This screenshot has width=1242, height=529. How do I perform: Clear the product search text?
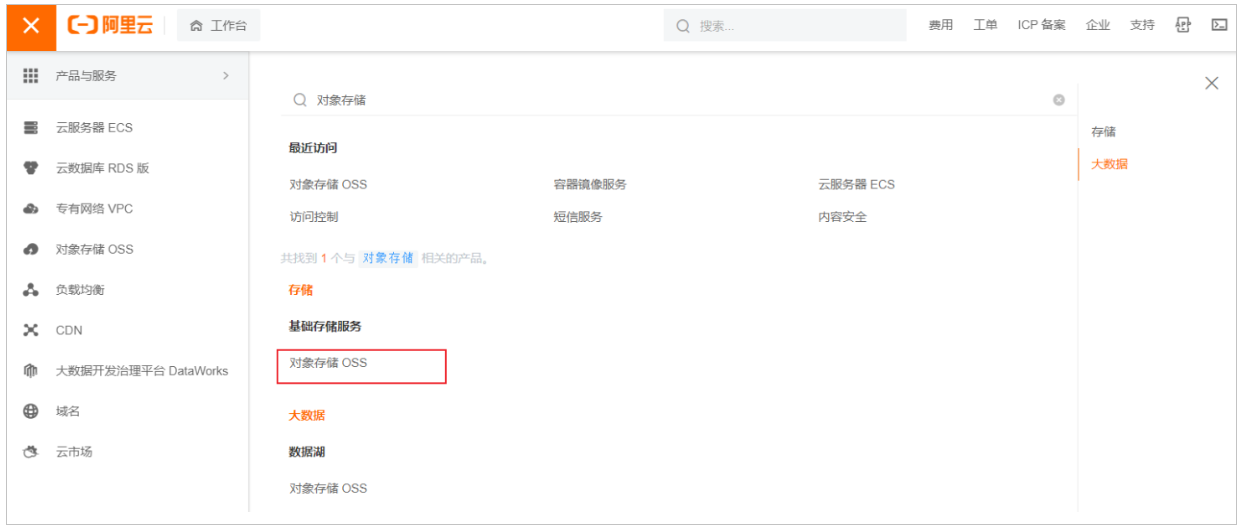(x=1059, y=100)
